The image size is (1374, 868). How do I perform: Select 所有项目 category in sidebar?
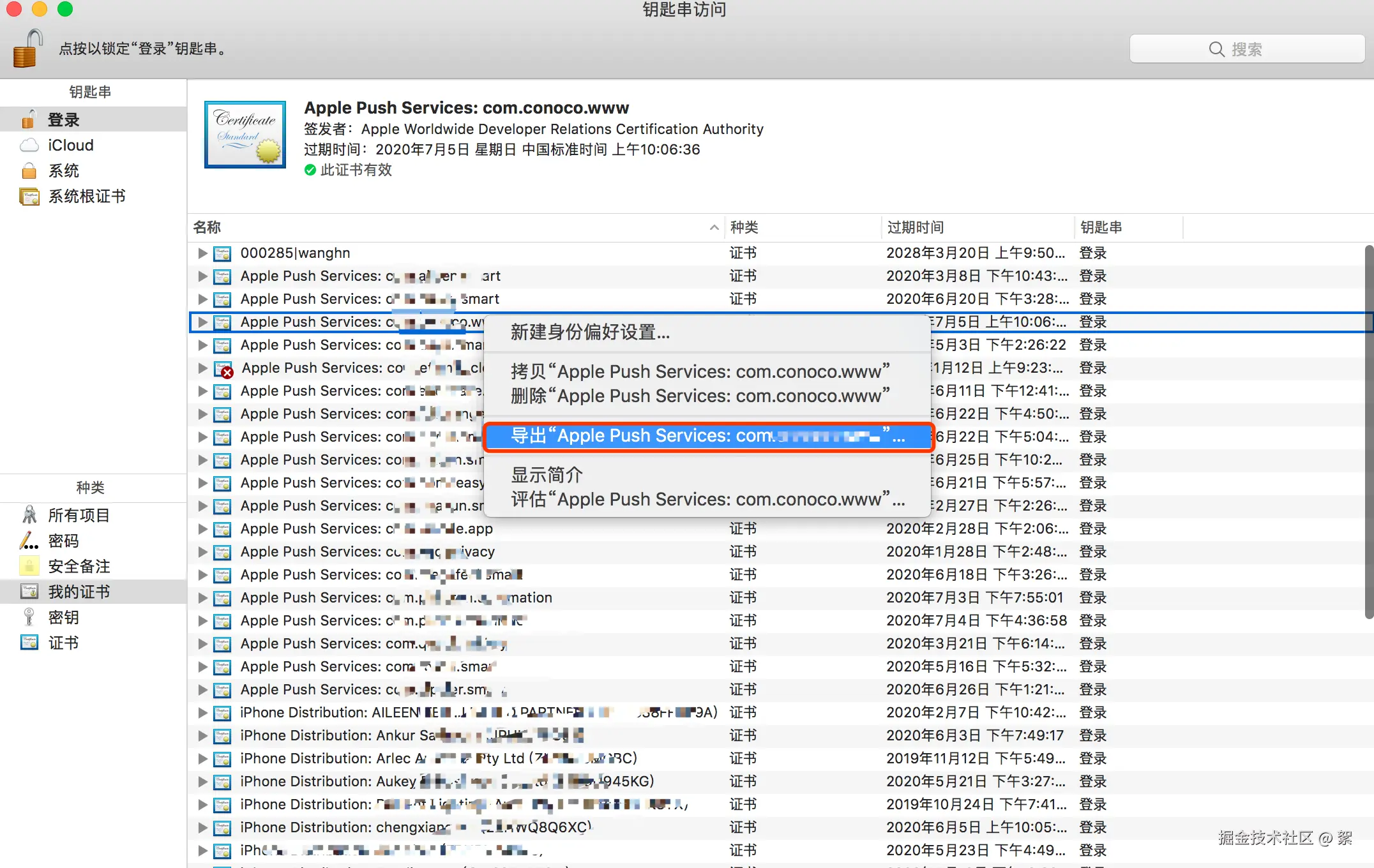point(79,515)
